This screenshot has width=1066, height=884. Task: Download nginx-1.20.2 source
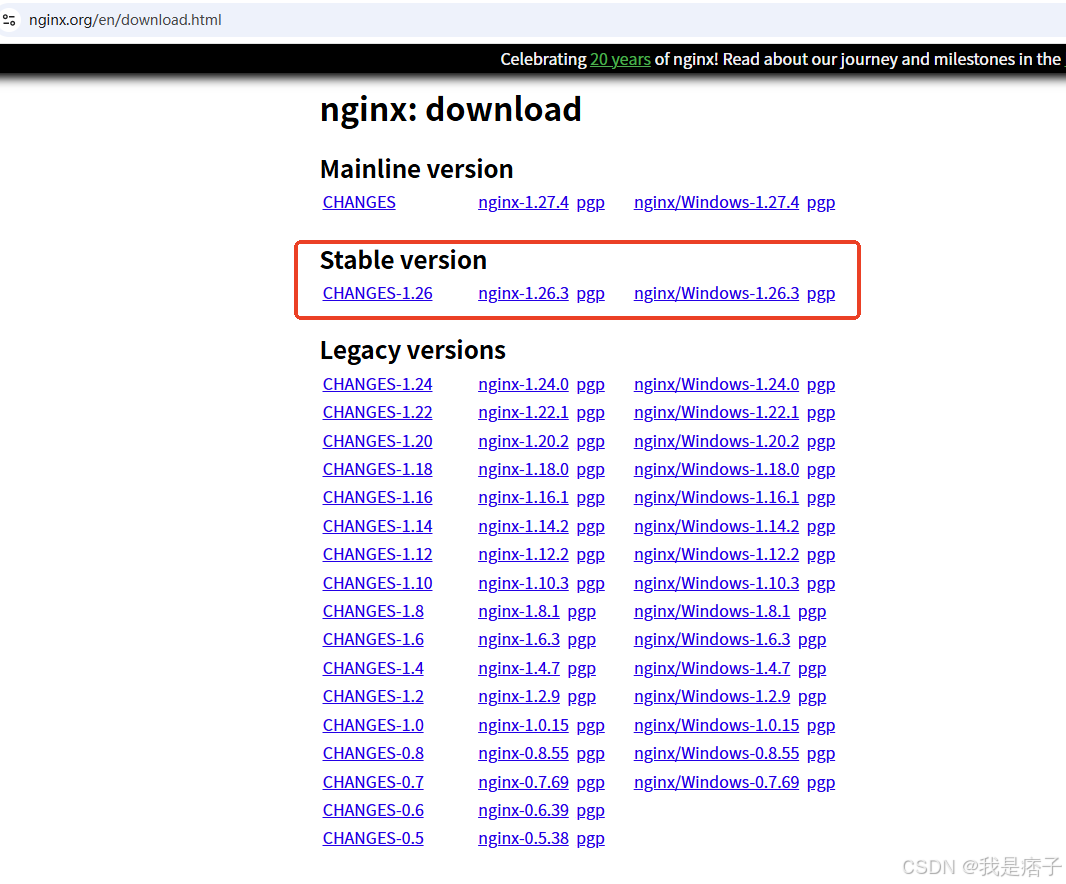click(523, 442)
